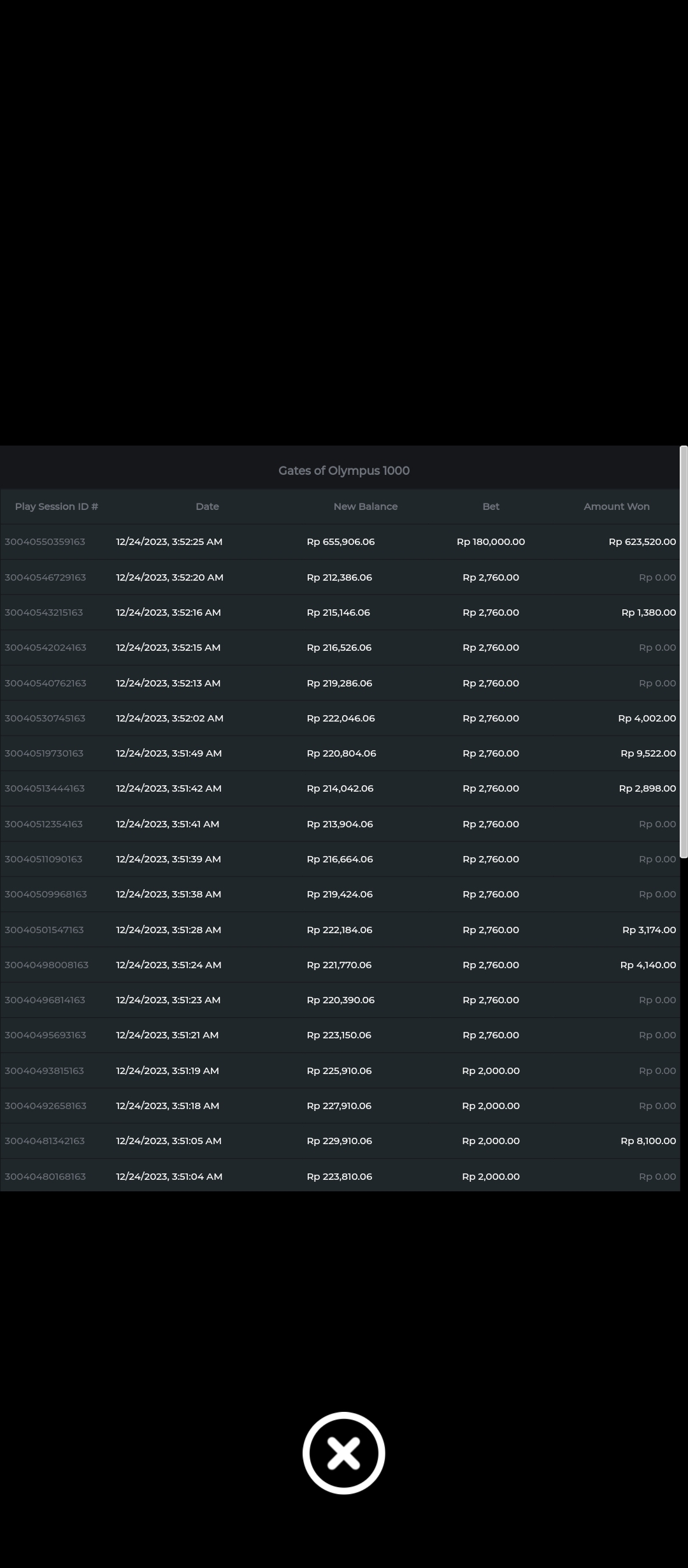Select session ID 30040481342163
The height and width of the screenshot is (1568, 688).
click(45, 1141)
